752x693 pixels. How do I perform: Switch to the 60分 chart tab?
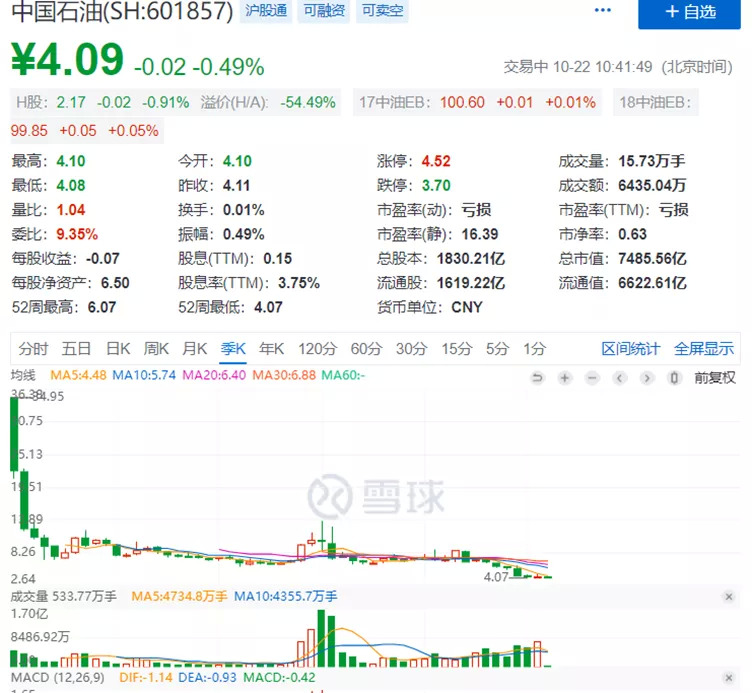366,349
